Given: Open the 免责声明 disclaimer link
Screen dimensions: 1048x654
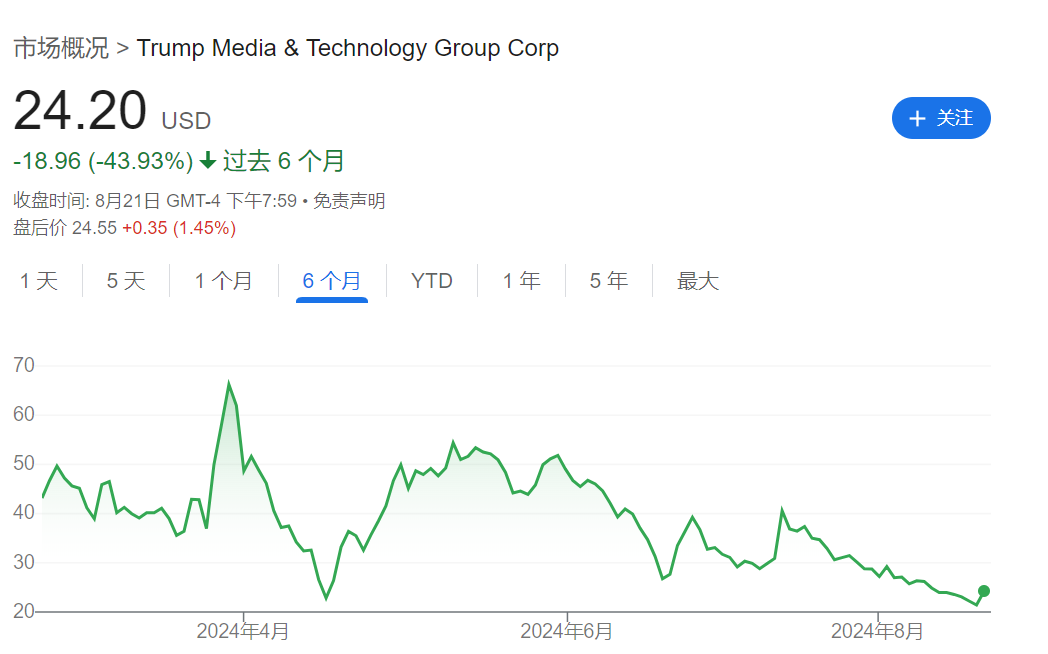Looking at the screenshot, I should pos(351,200).
